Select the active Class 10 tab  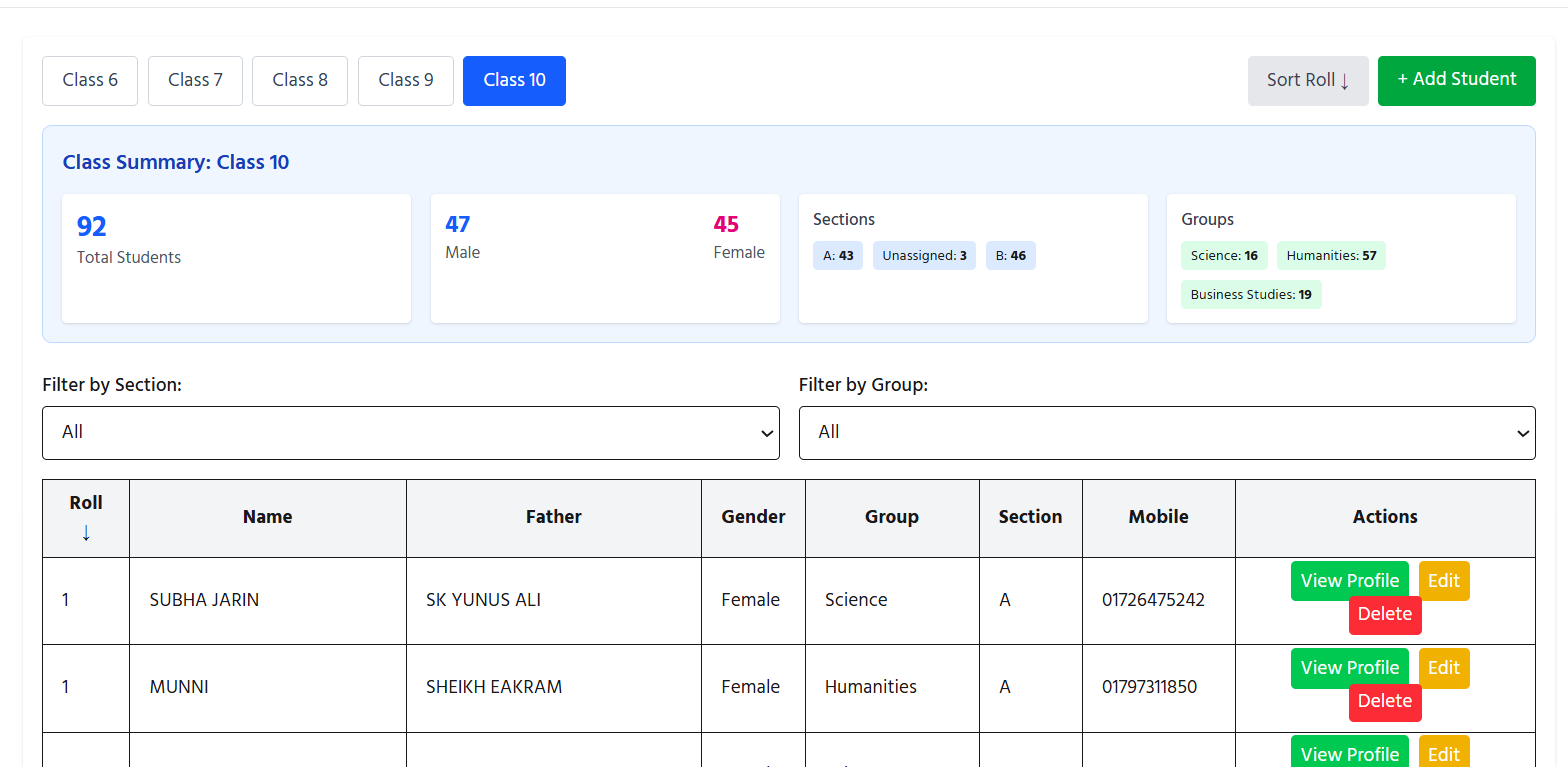tap(514, 80)
